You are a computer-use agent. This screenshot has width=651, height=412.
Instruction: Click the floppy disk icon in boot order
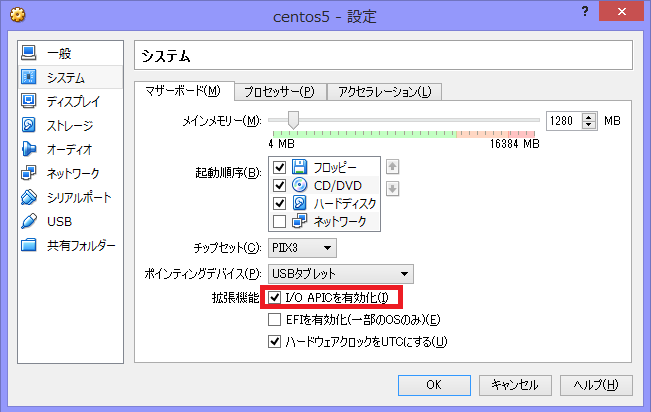click(299, 167)
